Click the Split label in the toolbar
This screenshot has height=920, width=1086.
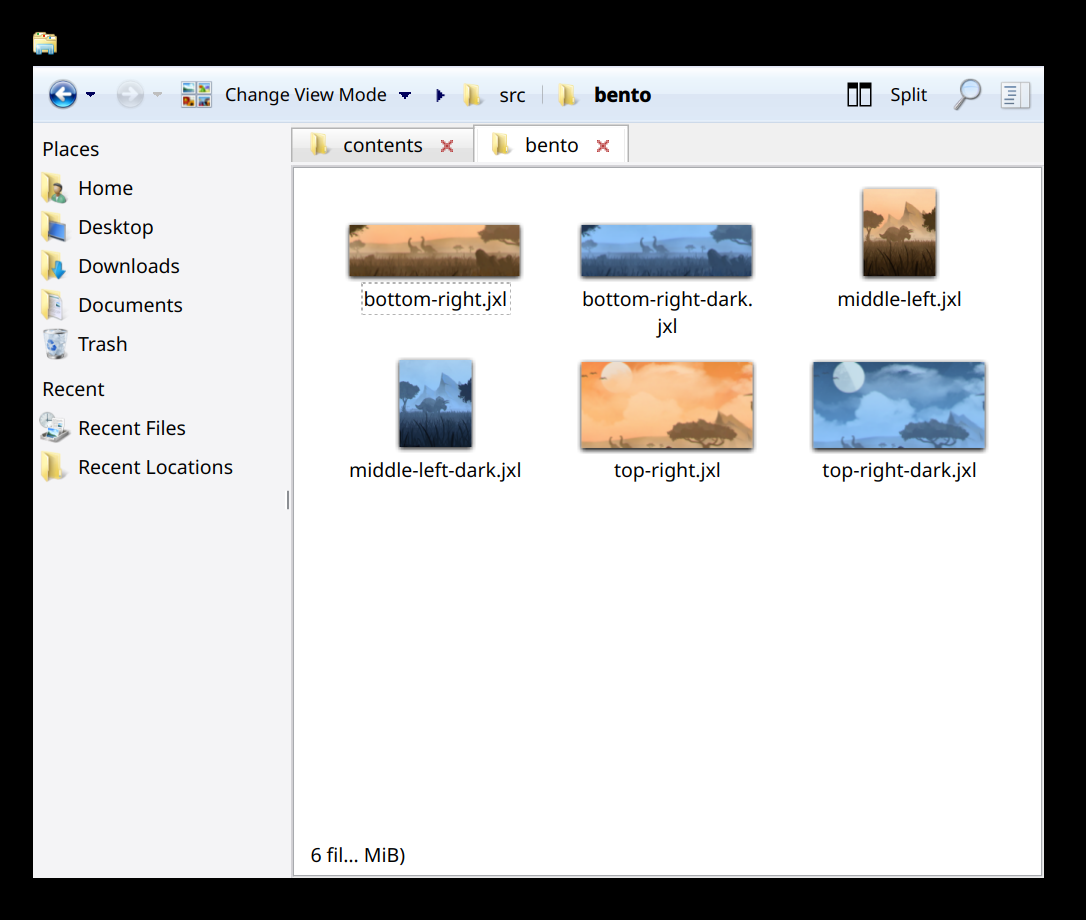click(908, 95)
